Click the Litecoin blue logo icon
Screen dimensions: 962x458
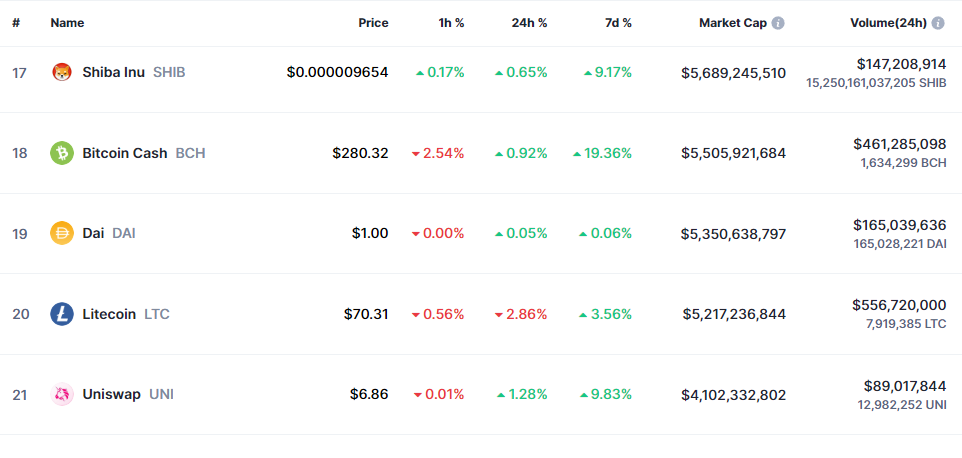(x=62, y=314)
